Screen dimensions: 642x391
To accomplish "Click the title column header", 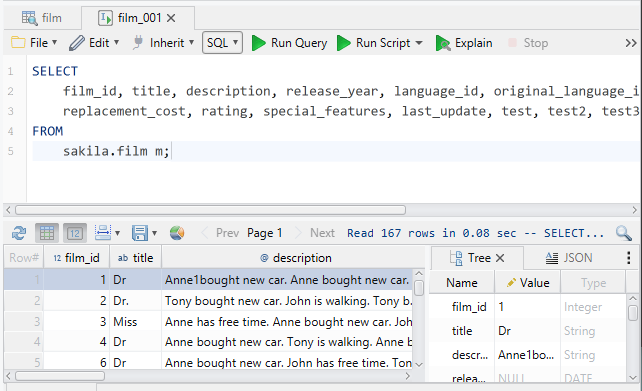I will pyautogui.click(x=136, y=258).
